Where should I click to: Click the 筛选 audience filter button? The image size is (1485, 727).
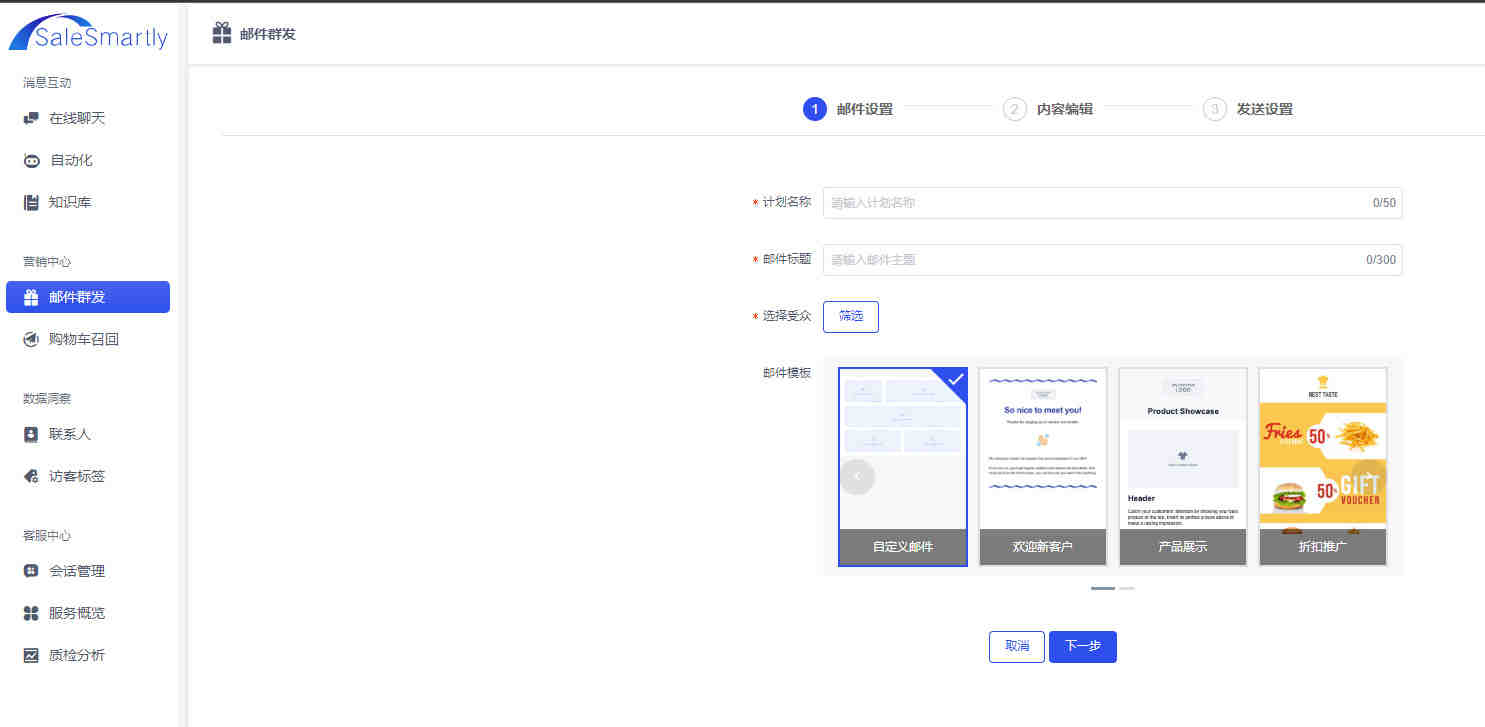851,316
